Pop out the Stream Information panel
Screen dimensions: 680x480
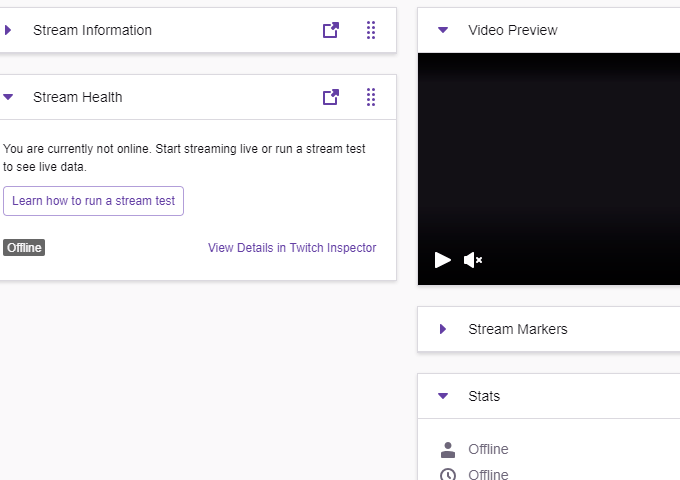click(331, 30)
